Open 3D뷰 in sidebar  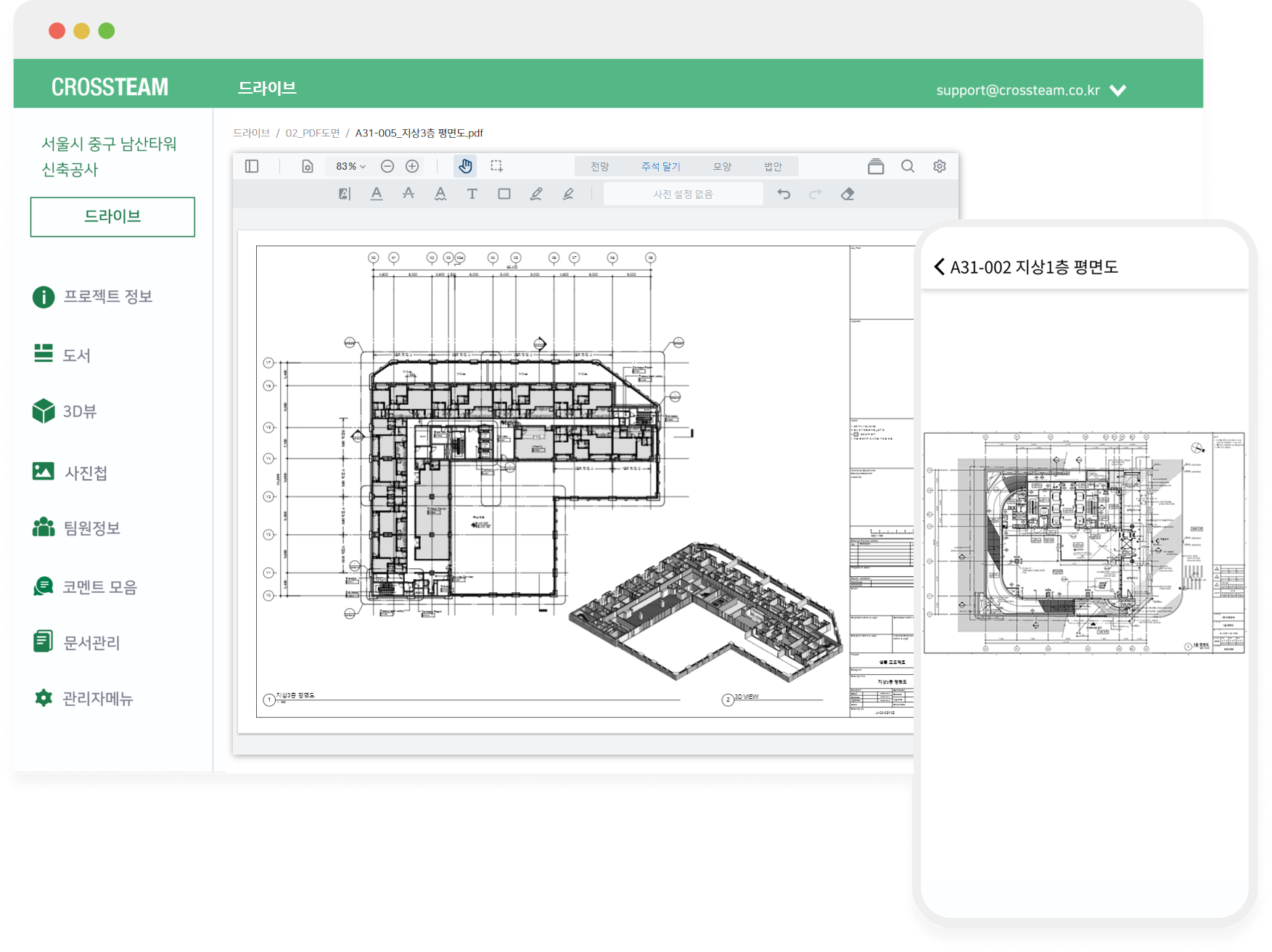tap(65, 411)
